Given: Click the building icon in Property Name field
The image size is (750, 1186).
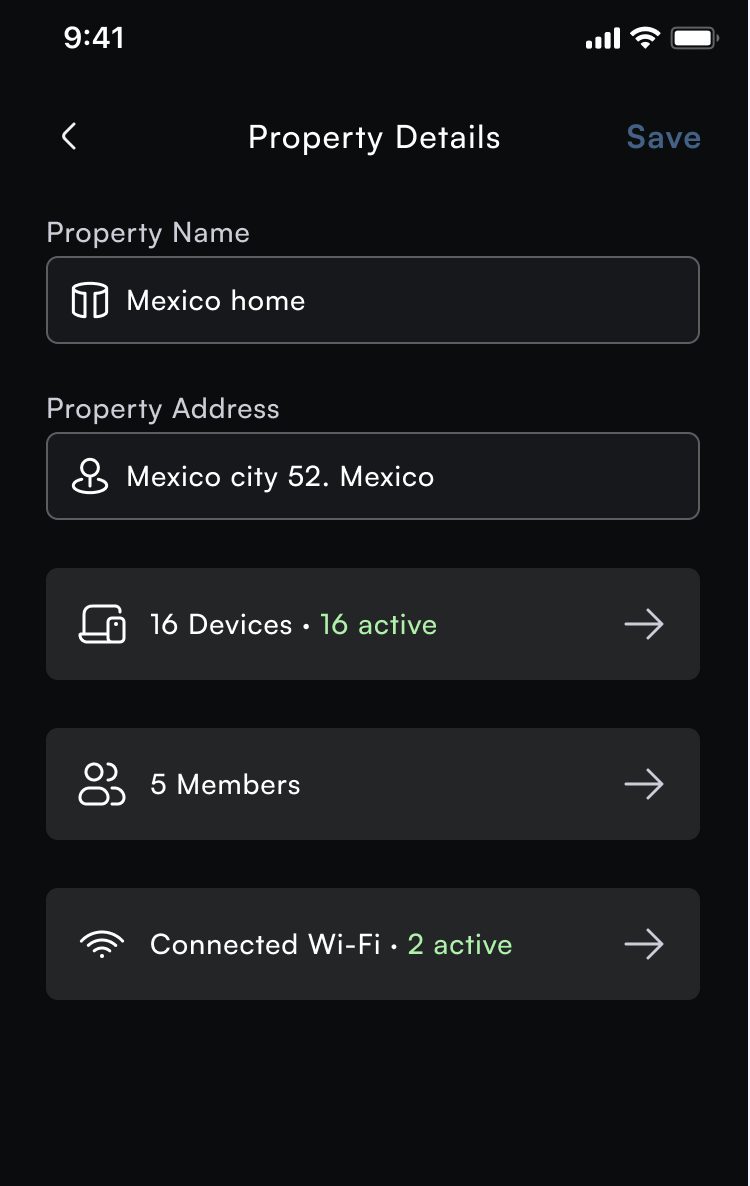Looking at the screenshot, I should (90, 300).
